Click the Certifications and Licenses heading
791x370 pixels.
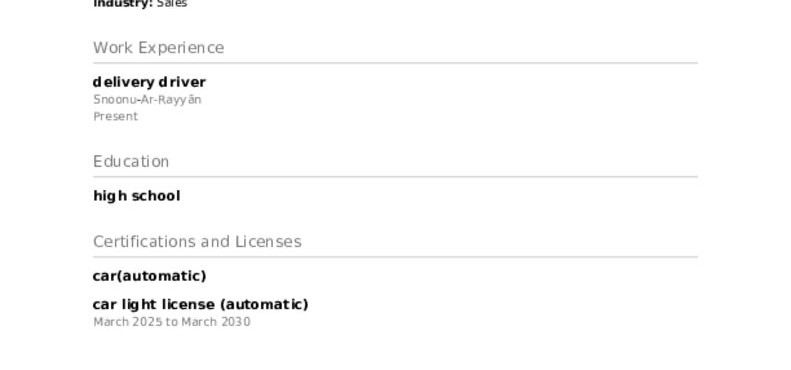click(x=197, y=242)
